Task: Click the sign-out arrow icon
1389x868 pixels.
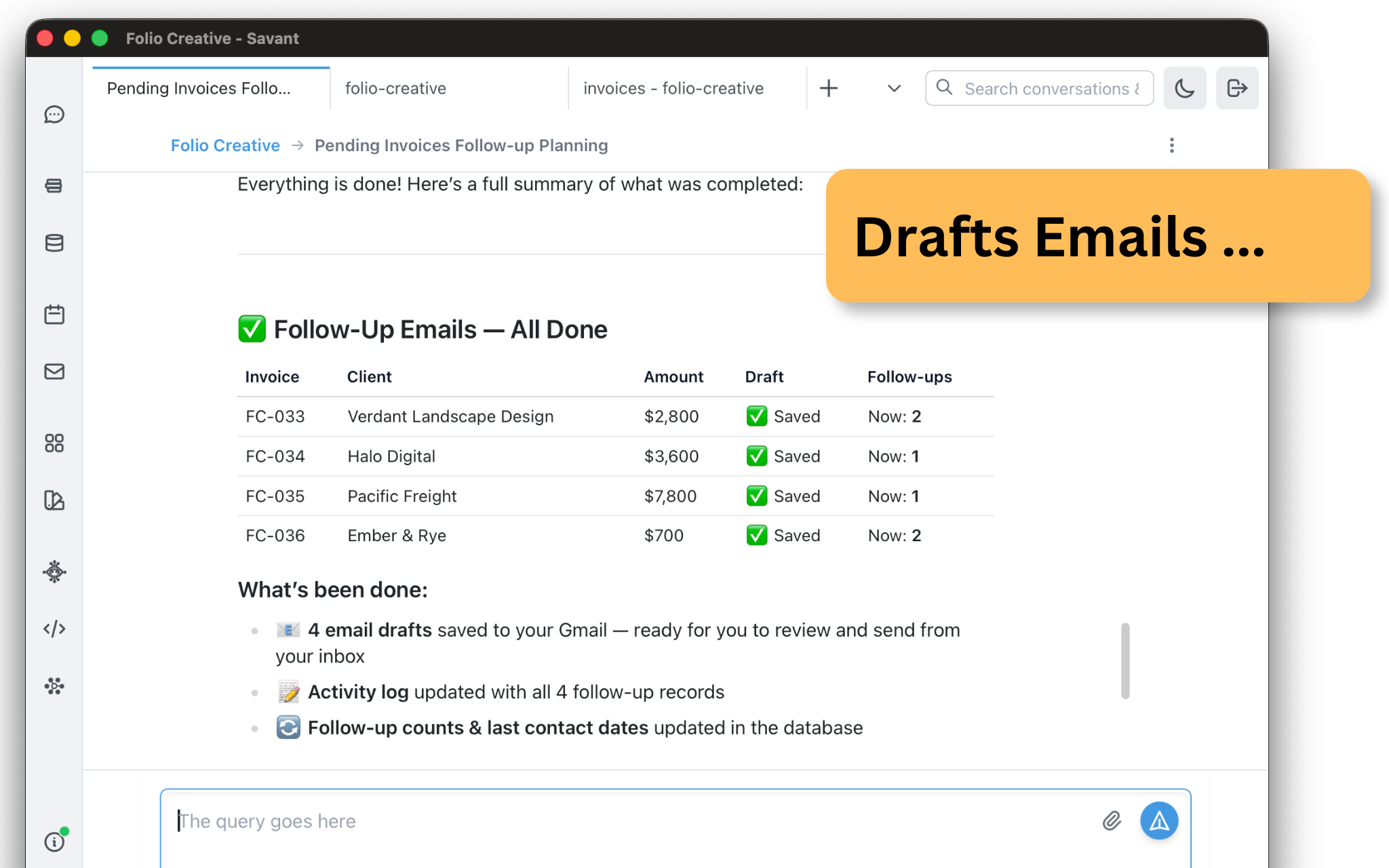Action: click(1237, 88)
